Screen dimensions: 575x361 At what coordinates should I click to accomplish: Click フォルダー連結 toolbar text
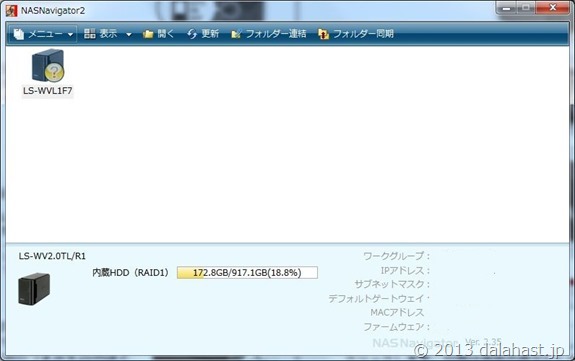[x=276, y=34]
